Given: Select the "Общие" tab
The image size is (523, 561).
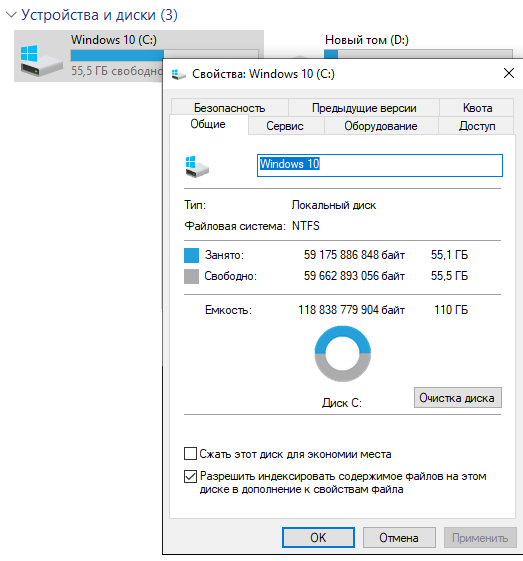Looking at the screenshot, I should pos(208,124).
